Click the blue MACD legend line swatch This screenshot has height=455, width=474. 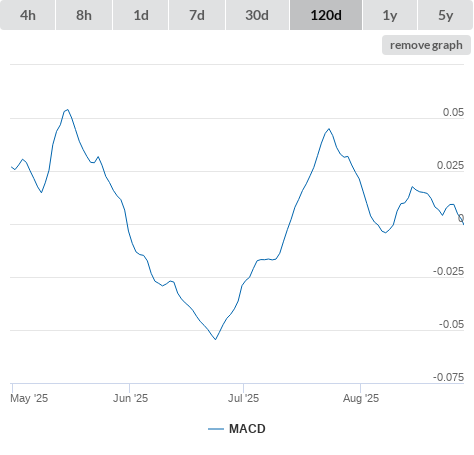(x=216, y=429)
